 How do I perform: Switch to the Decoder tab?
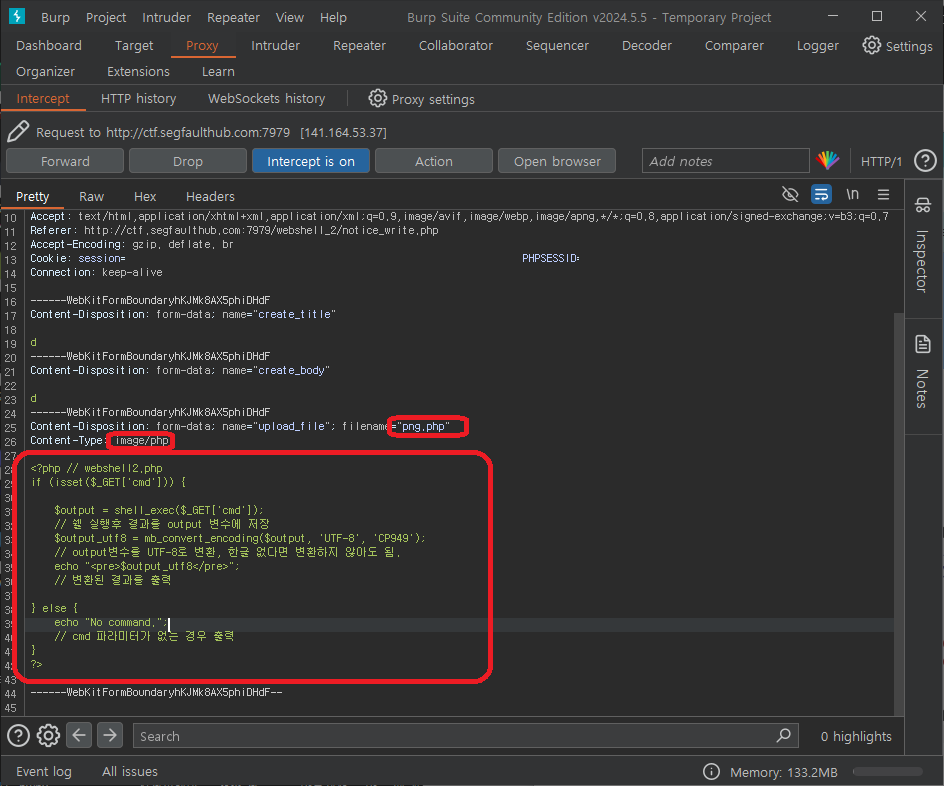[647, 45]
